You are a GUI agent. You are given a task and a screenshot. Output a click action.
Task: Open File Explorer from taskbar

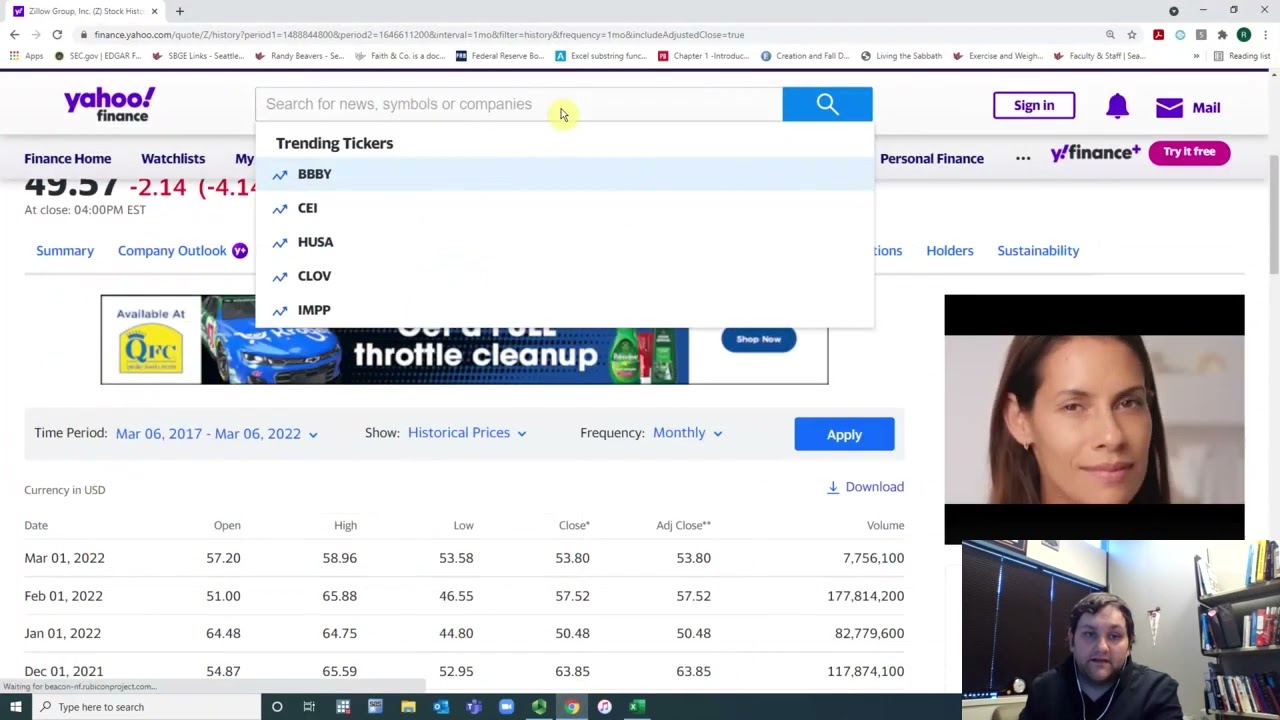click(408, 707)
